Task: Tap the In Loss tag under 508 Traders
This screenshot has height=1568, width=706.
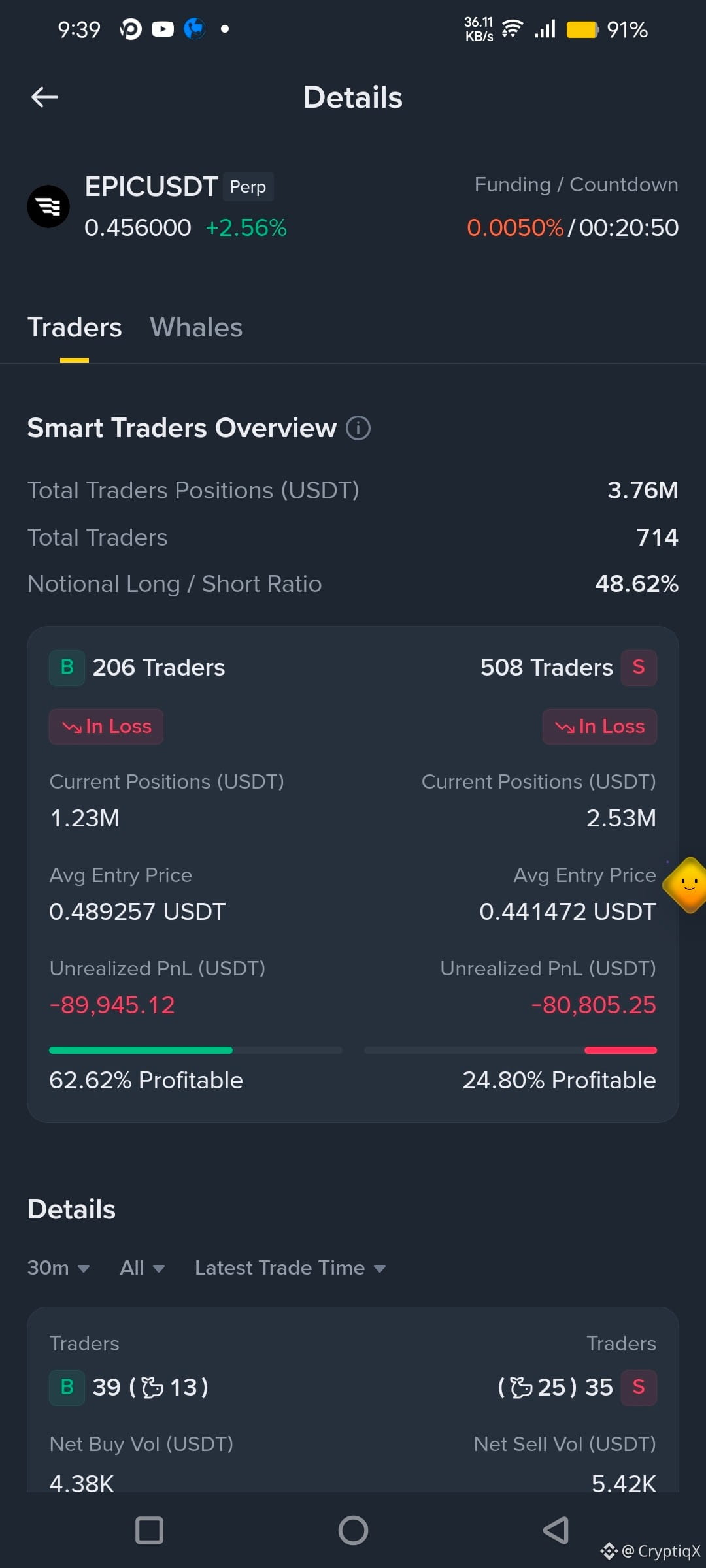Action: pos(599,727)
